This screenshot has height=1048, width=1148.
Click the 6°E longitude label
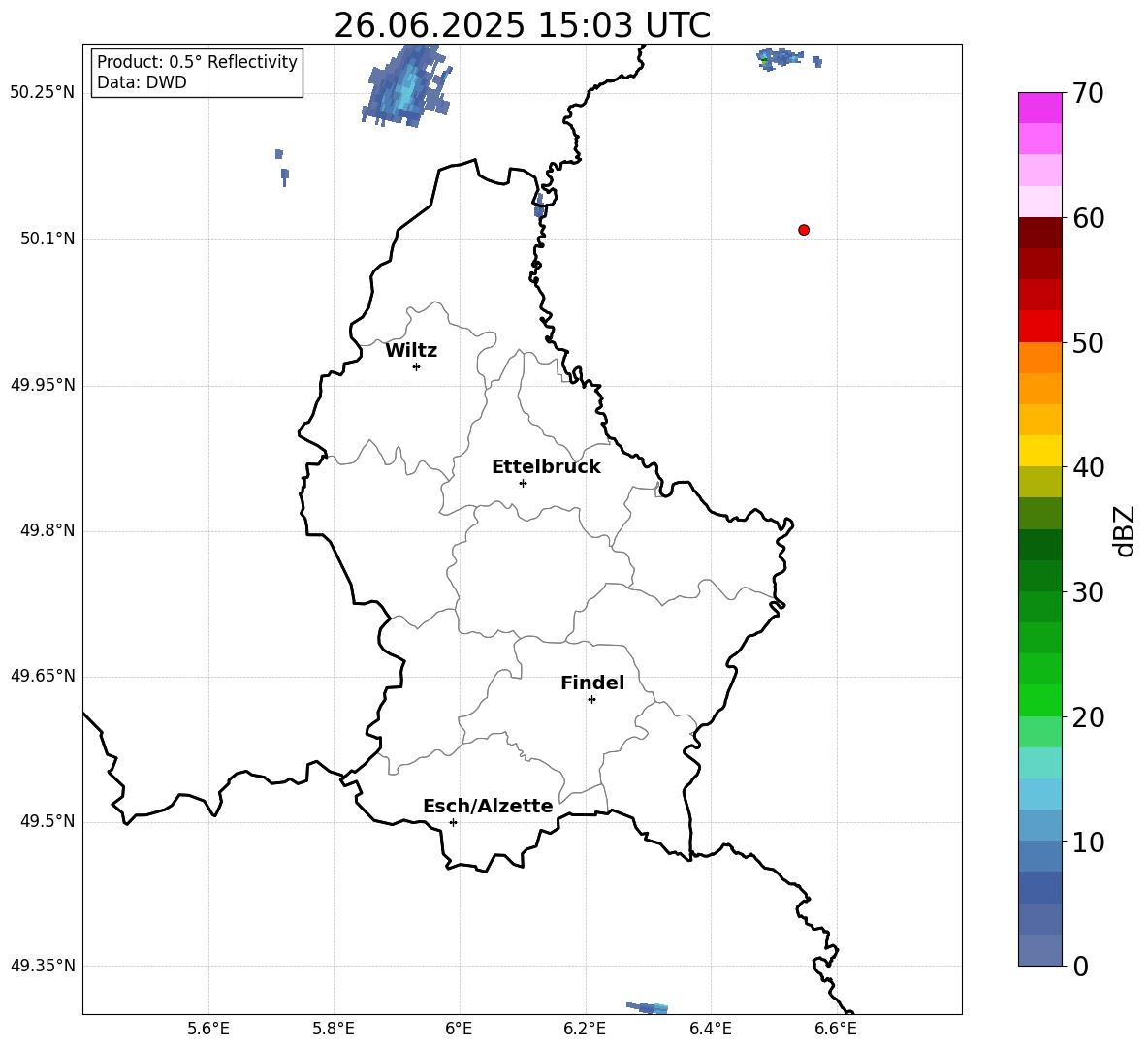click(x=459, y=1029)
